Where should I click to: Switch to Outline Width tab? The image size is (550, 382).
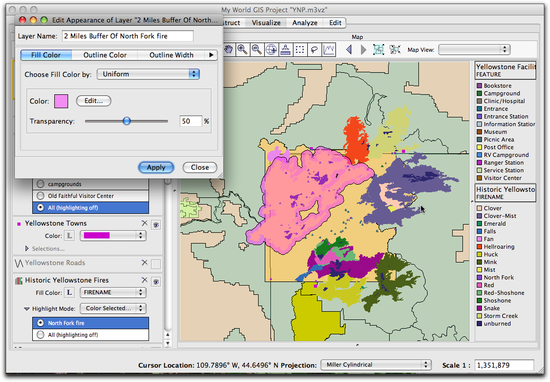(x=171, y=55)
